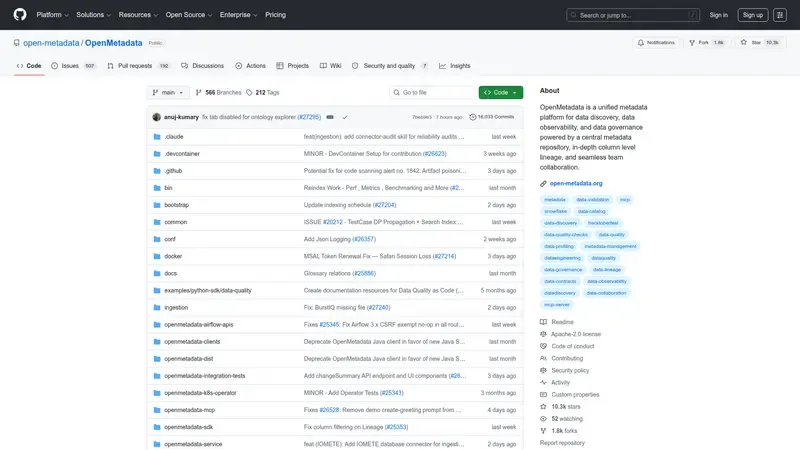Click anuj-kumary author avatar
Screen dimensions: 800x450
pyautogui.click(x=157, y=117)
